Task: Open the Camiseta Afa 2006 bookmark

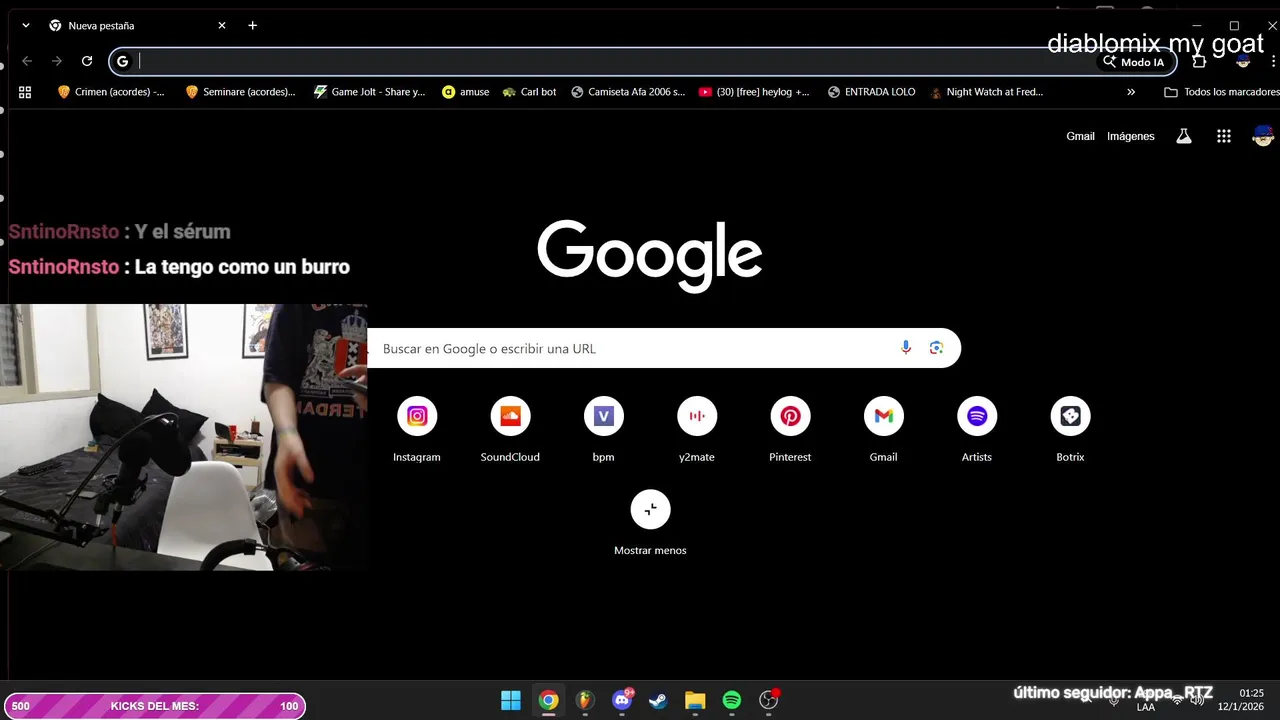Action: click(x=628, y=92)
